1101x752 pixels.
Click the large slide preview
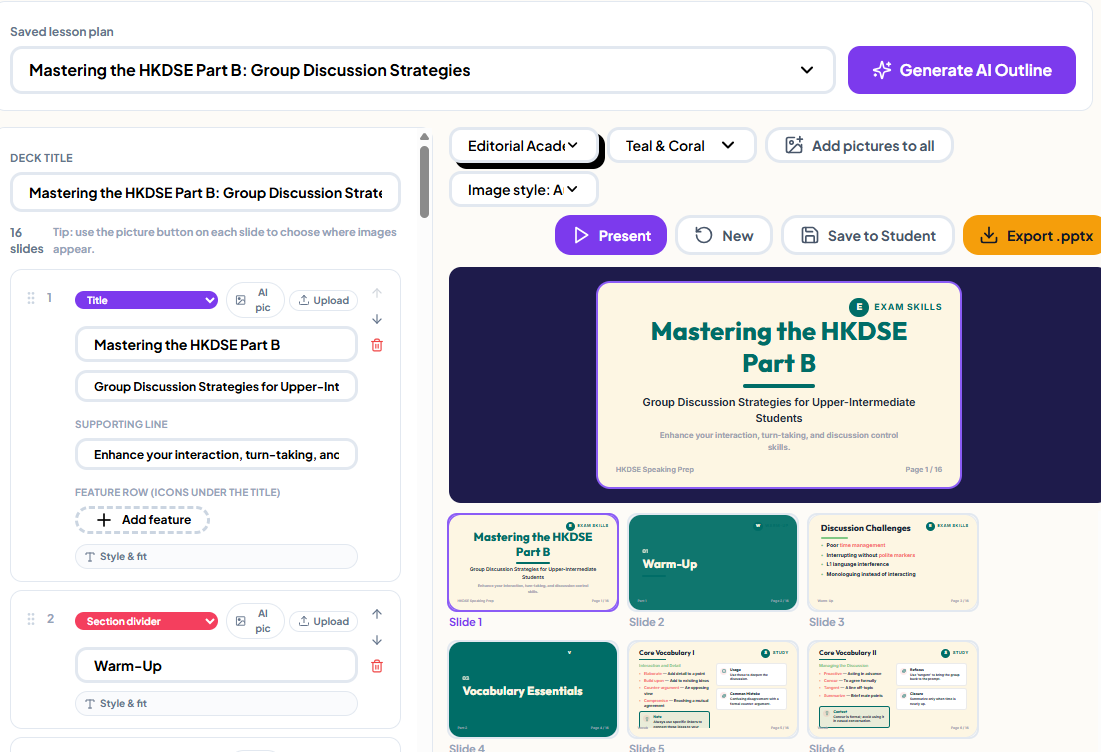tap(779, 385)
